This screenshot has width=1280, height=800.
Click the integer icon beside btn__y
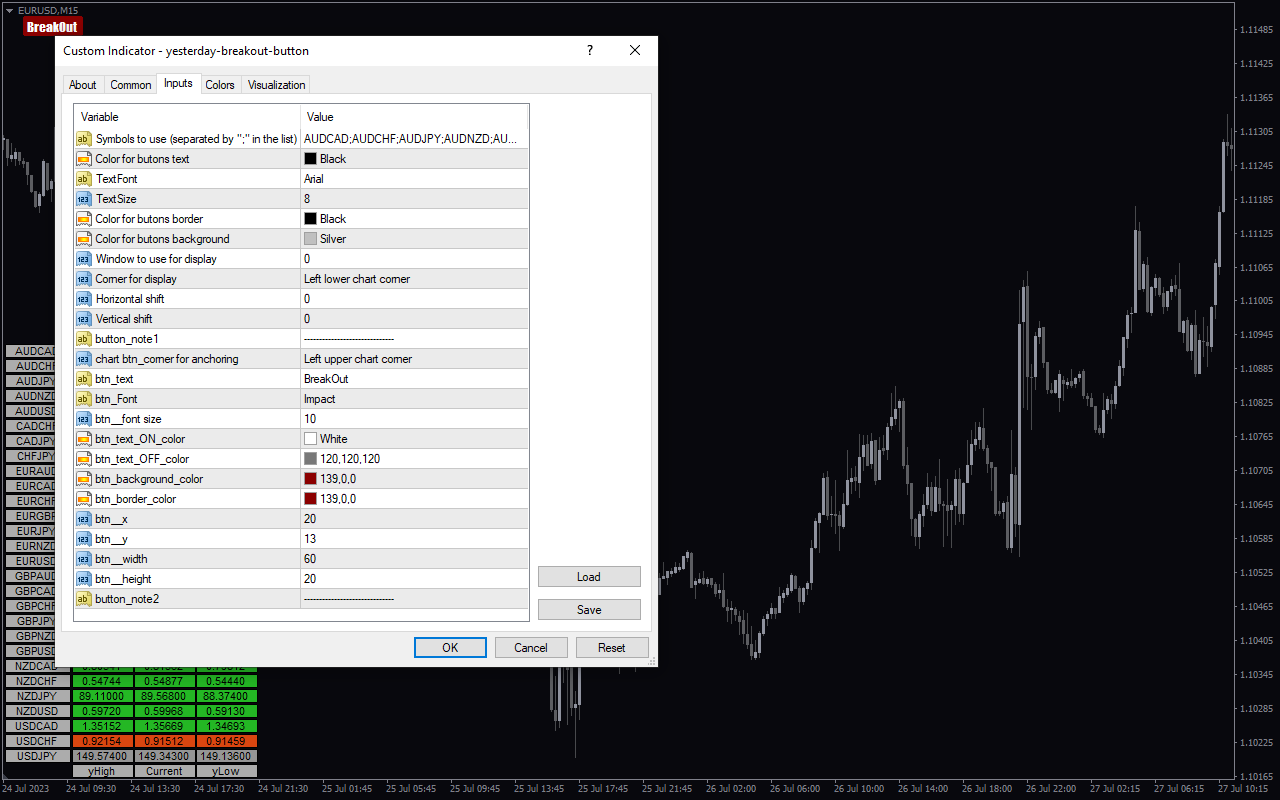pos(84,539)
